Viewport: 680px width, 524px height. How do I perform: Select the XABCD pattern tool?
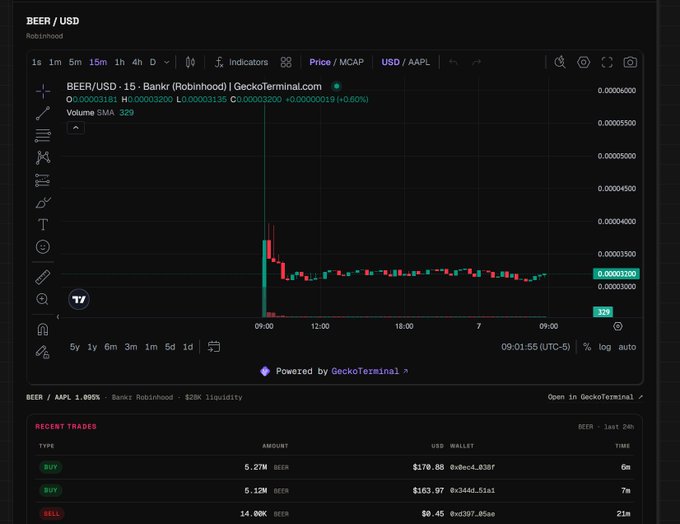(x=43, y=157)
